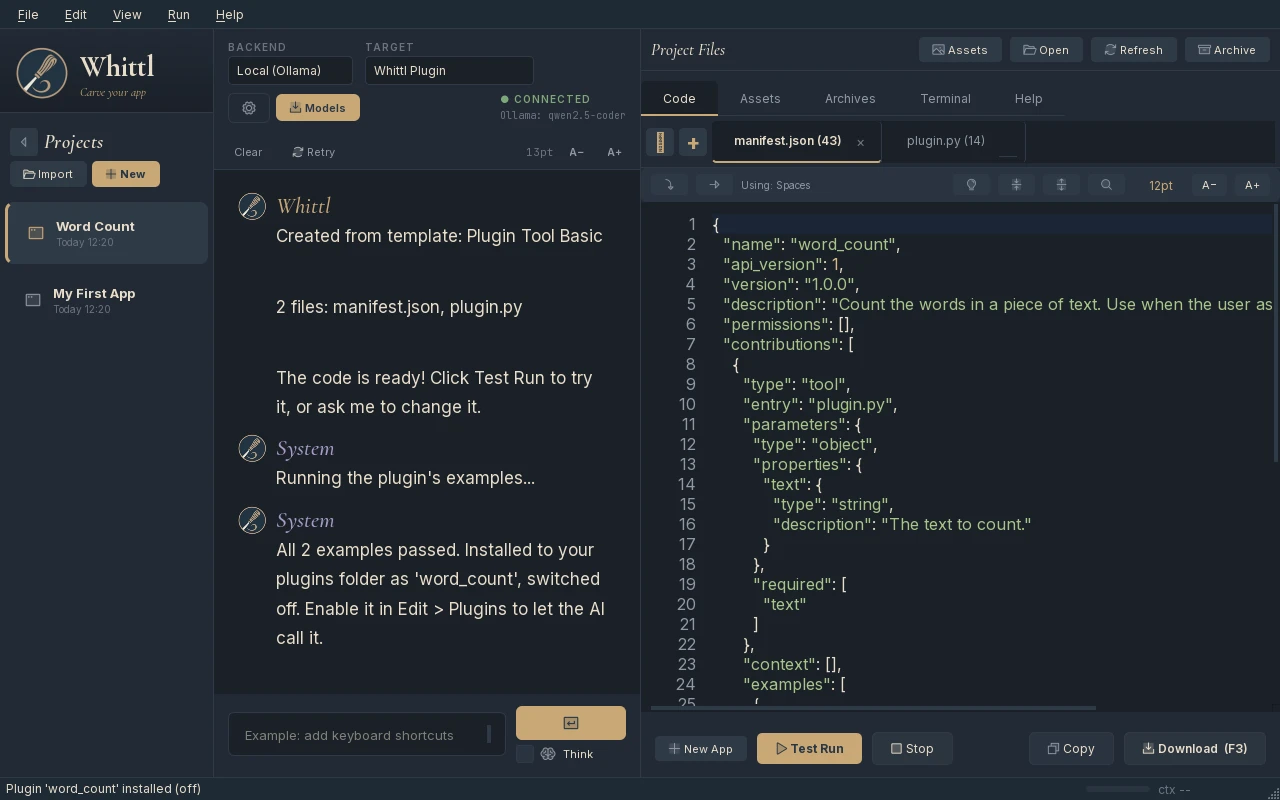Open the Edit menu
The height and width of the screenshot is (800, 1280).
[x=75, y=14]
